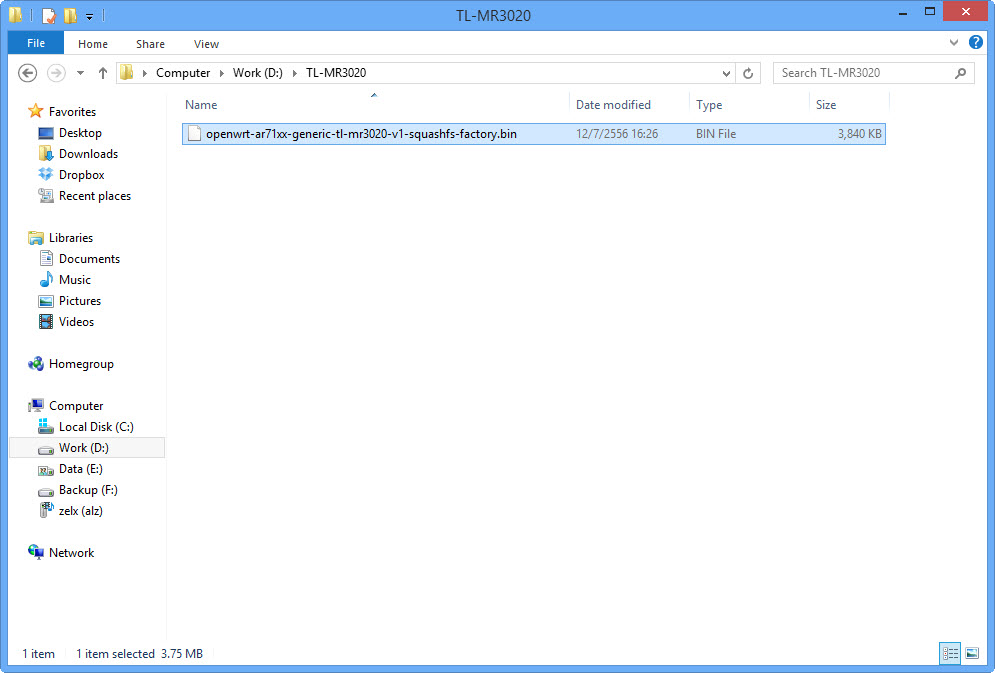Select Work (D:) drive in sidebar
Image resolution: width=995 pixels, height=673 pixels.
(87, 448)
